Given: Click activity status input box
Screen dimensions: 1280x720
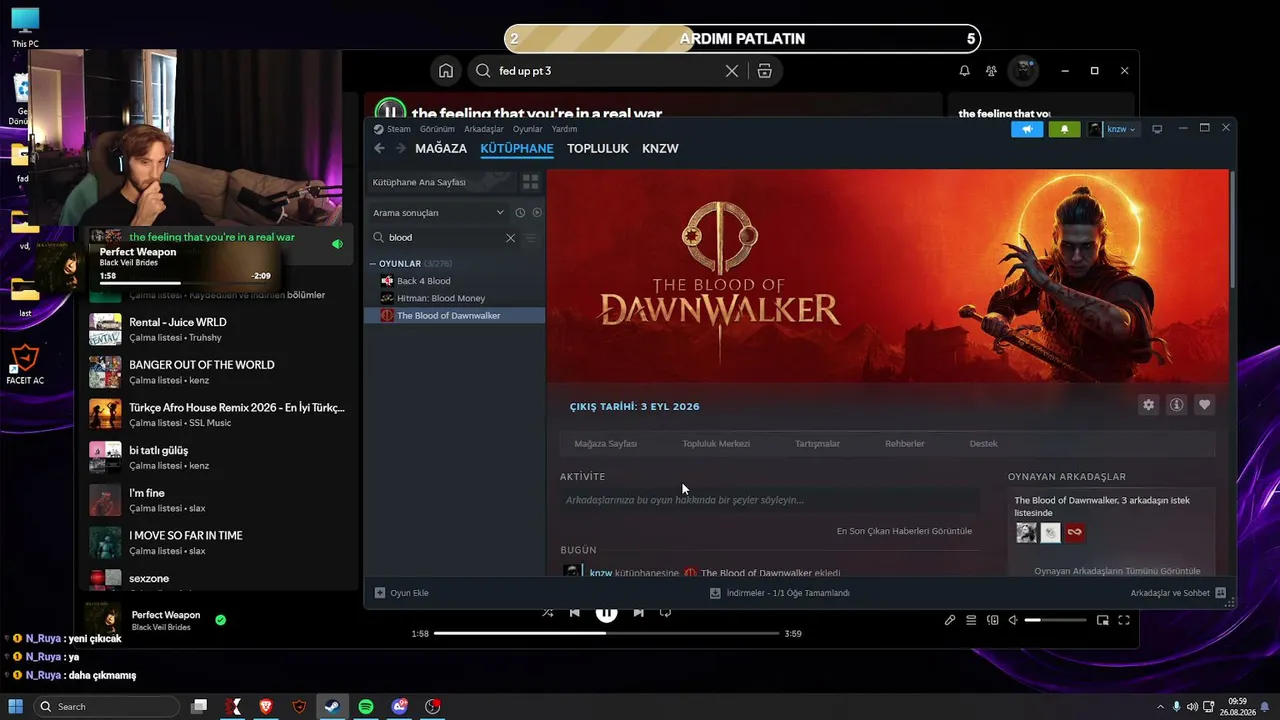Looking at the screenshot, I should pyautogui.click(x=768, y=500).
